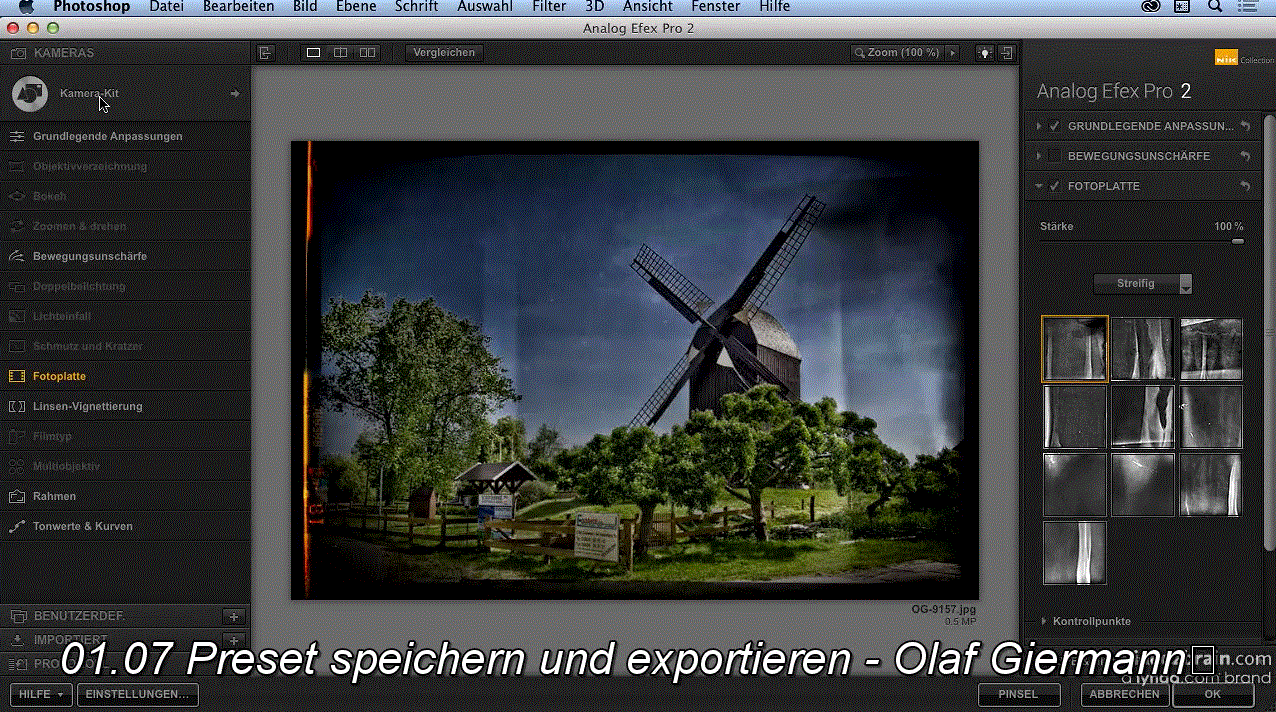The width and height of the screenshot is (1276, 712).
Task: Select the first photo plate texture thumbnail
Action: click(x=1075, y=349)
